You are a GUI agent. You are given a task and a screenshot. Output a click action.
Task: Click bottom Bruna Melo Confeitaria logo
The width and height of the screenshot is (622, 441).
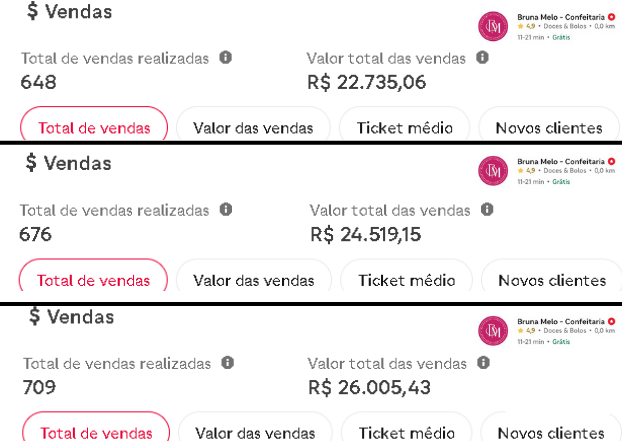[x=493, y=331]
